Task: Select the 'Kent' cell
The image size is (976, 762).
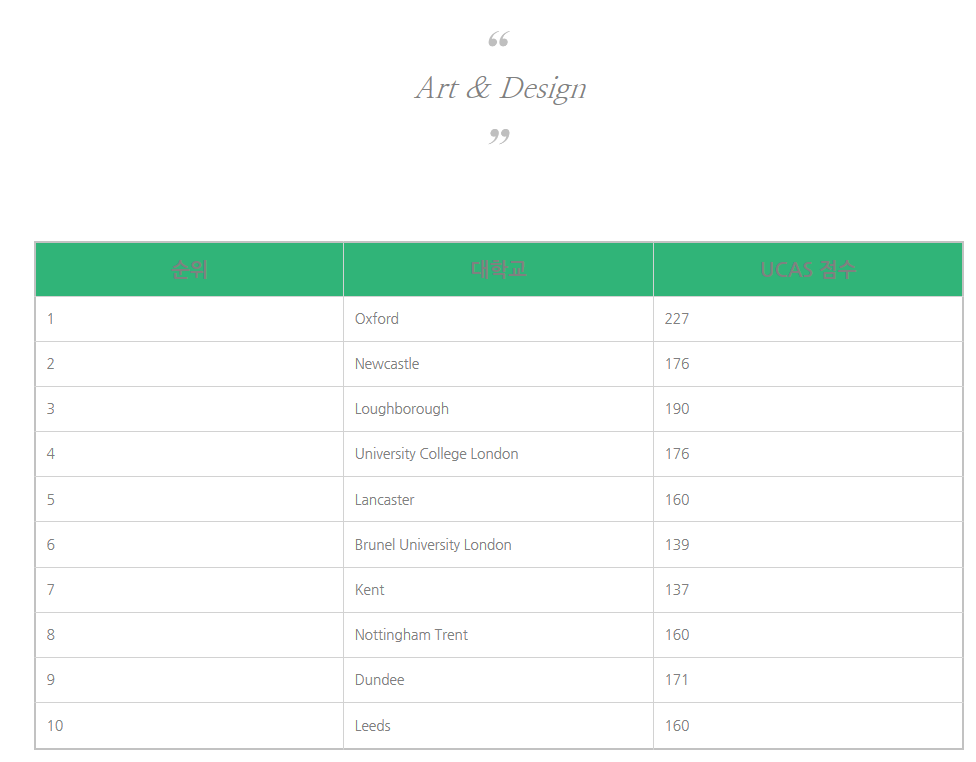Action: pyautogui.click(x=498, y=590)
